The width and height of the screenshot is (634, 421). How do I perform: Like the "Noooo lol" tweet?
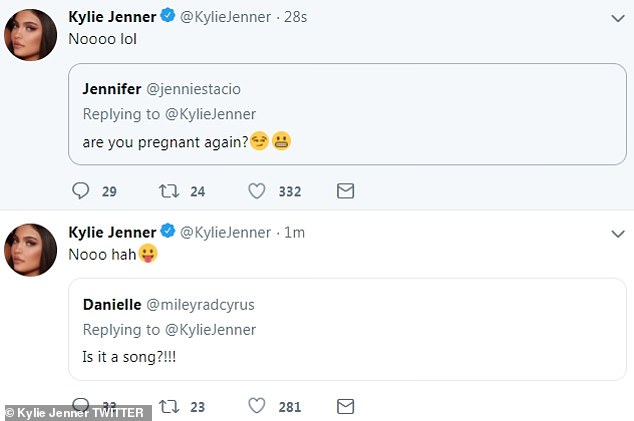tap(257, 190)
